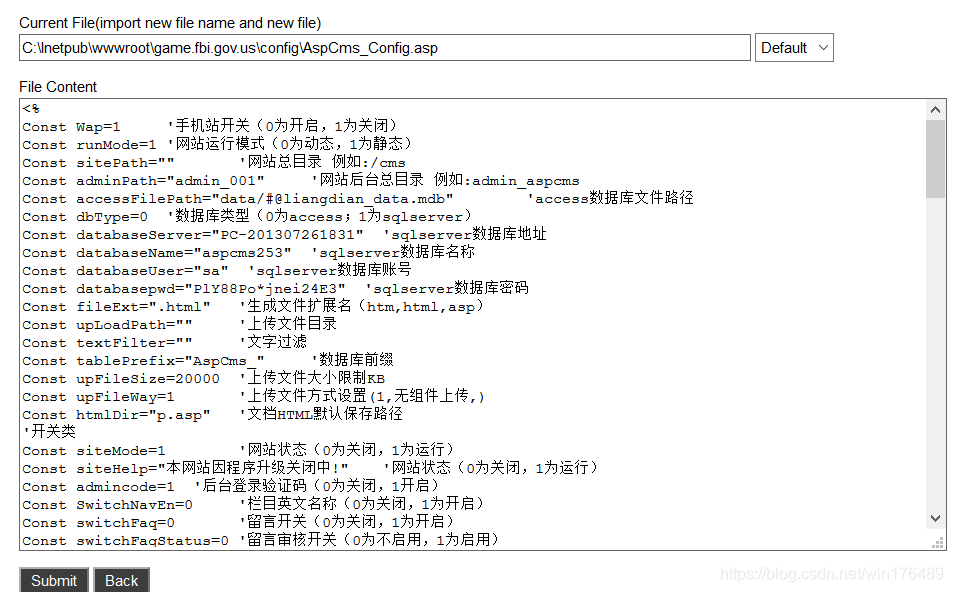The height and width of the screenshot is (592, 953).
Task: Click the textarea resize grip corner
Action: 938,543
